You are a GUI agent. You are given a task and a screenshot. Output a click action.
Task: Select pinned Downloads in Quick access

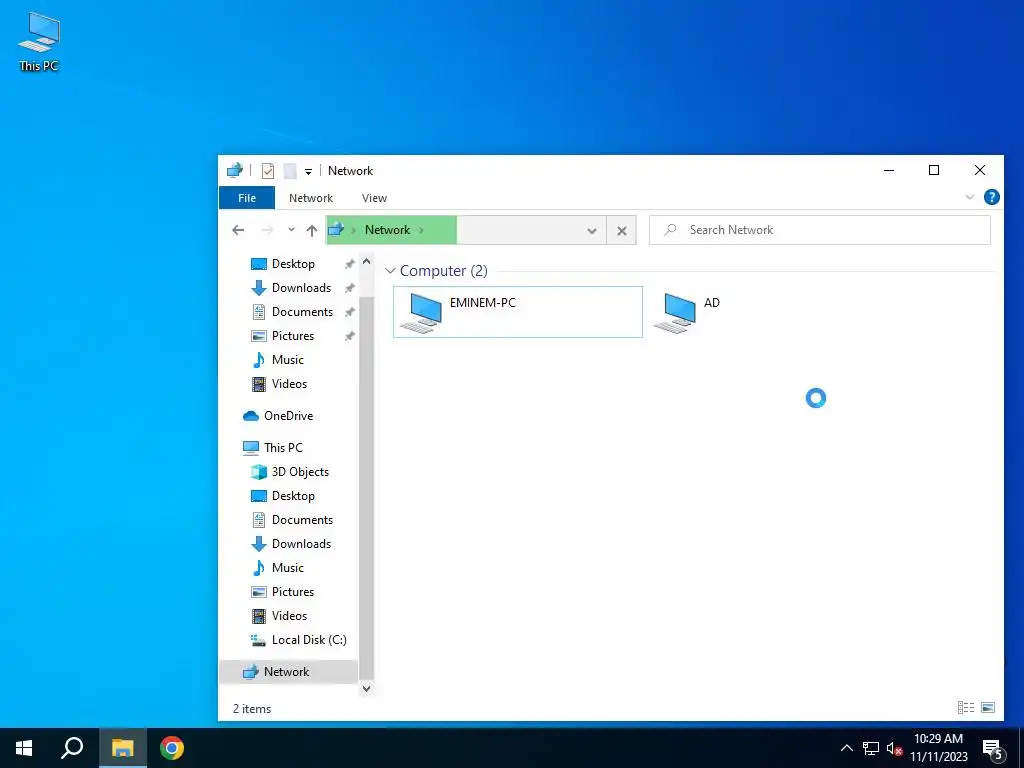pos(301,288)
